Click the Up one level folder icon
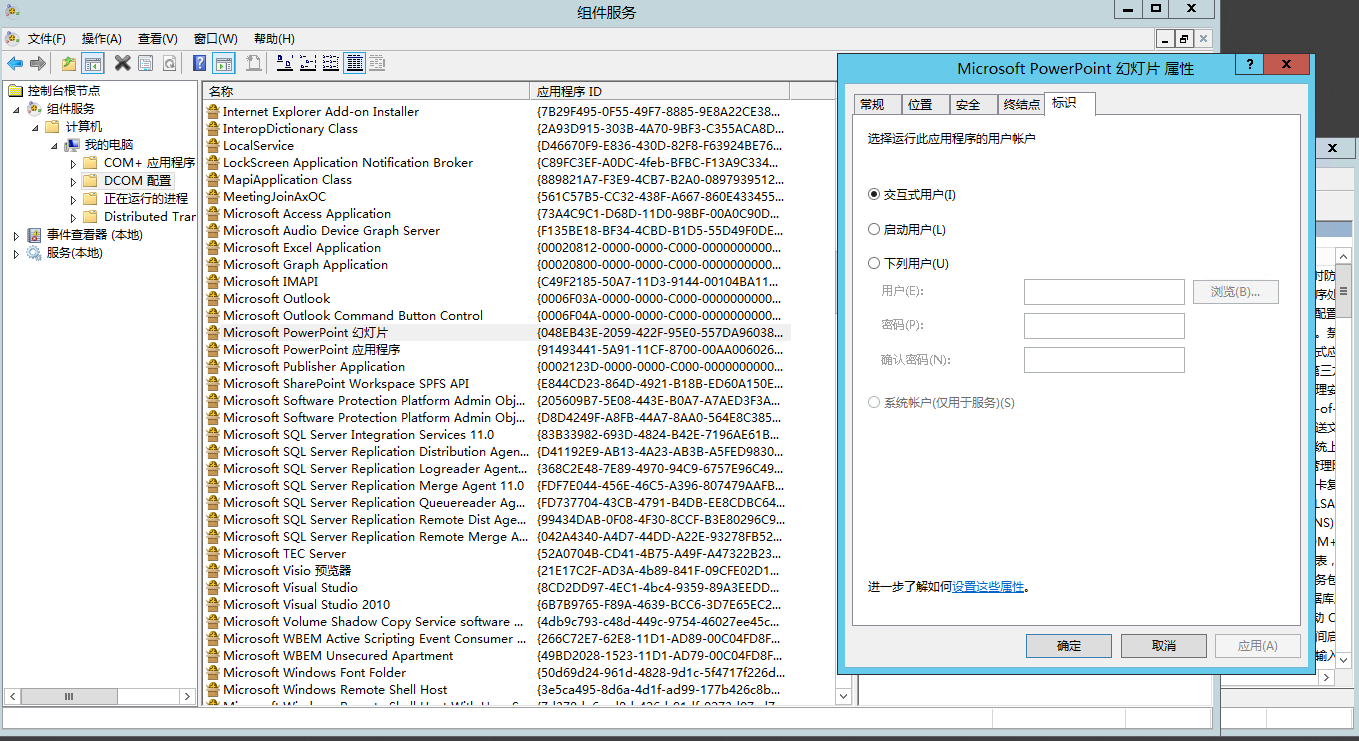This screenshot has width=1359, height=741. tap(68, 64)
